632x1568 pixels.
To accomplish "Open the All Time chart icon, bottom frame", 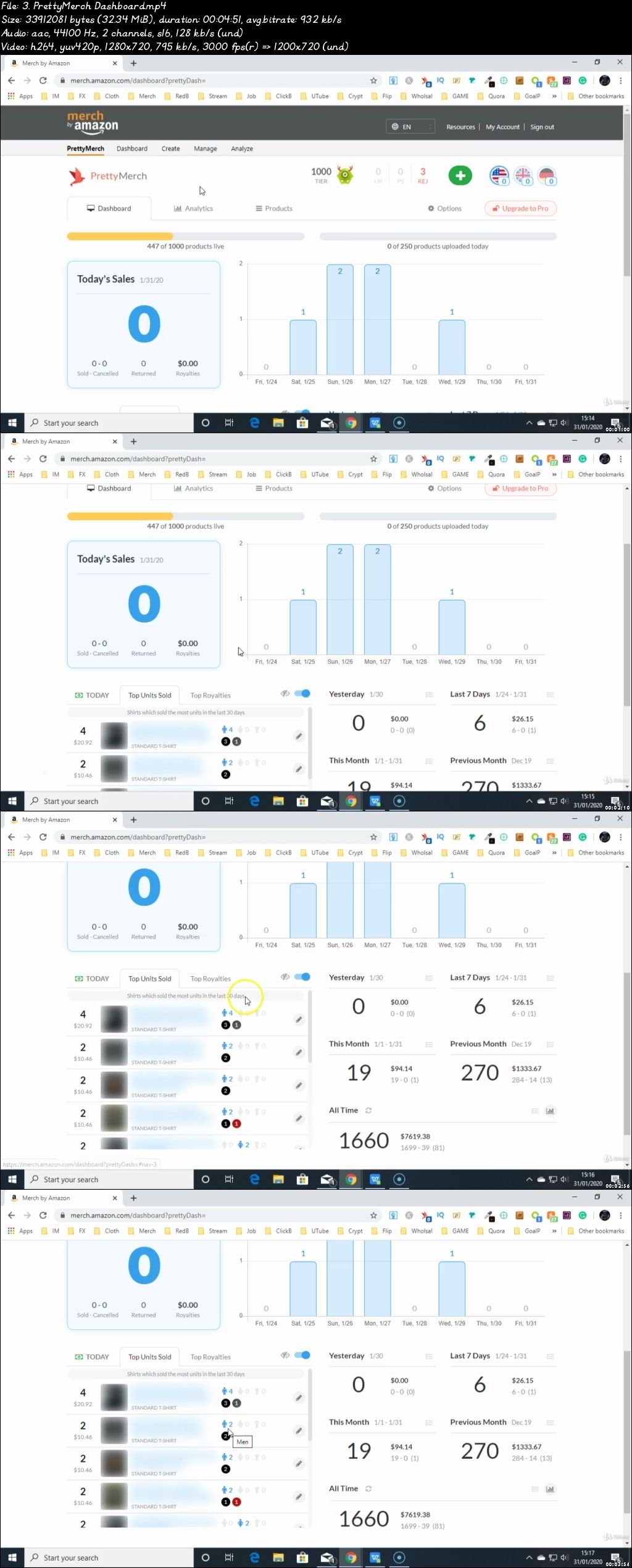I will tap(550, 1489).
